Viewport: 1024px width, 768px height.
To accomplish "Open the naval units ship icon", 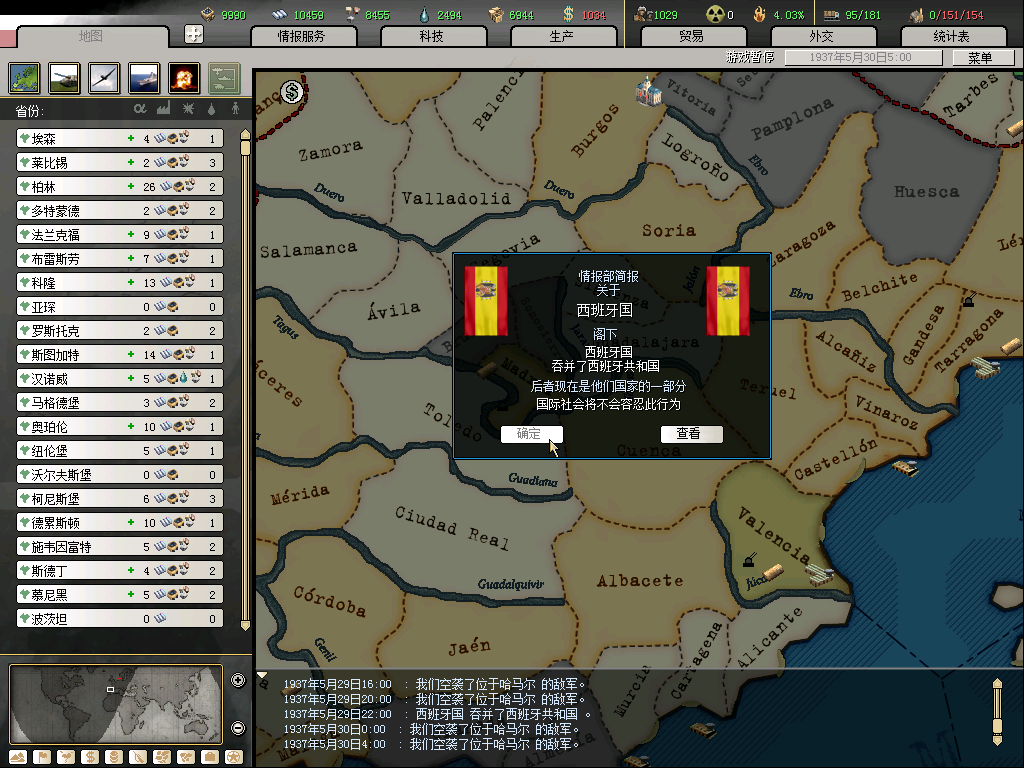I will point(144,78).
